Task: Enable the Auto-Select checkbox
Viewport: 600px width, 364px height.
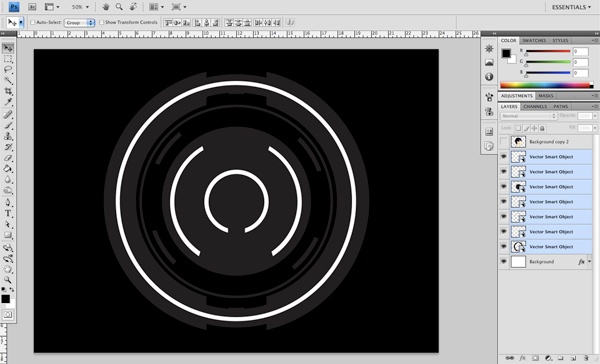Action: [x=33, y=23]
